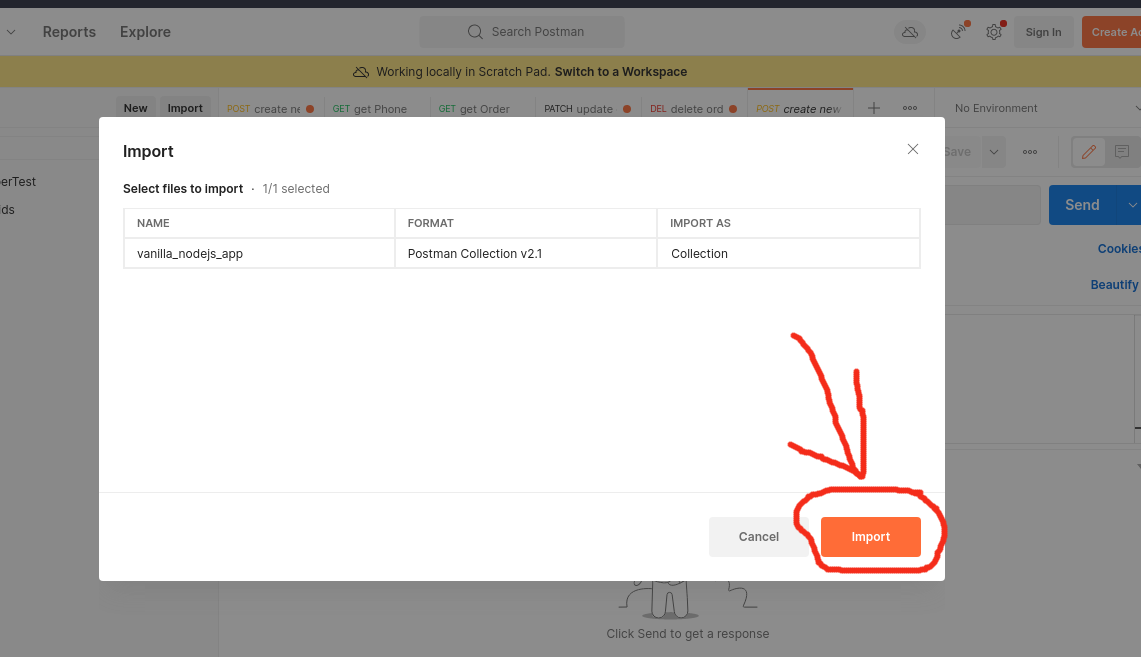Screen dimensions: 1141x657
Task: Click the cloud icon in the Scratch Pad banner
Action: click(x=361, y=72)
